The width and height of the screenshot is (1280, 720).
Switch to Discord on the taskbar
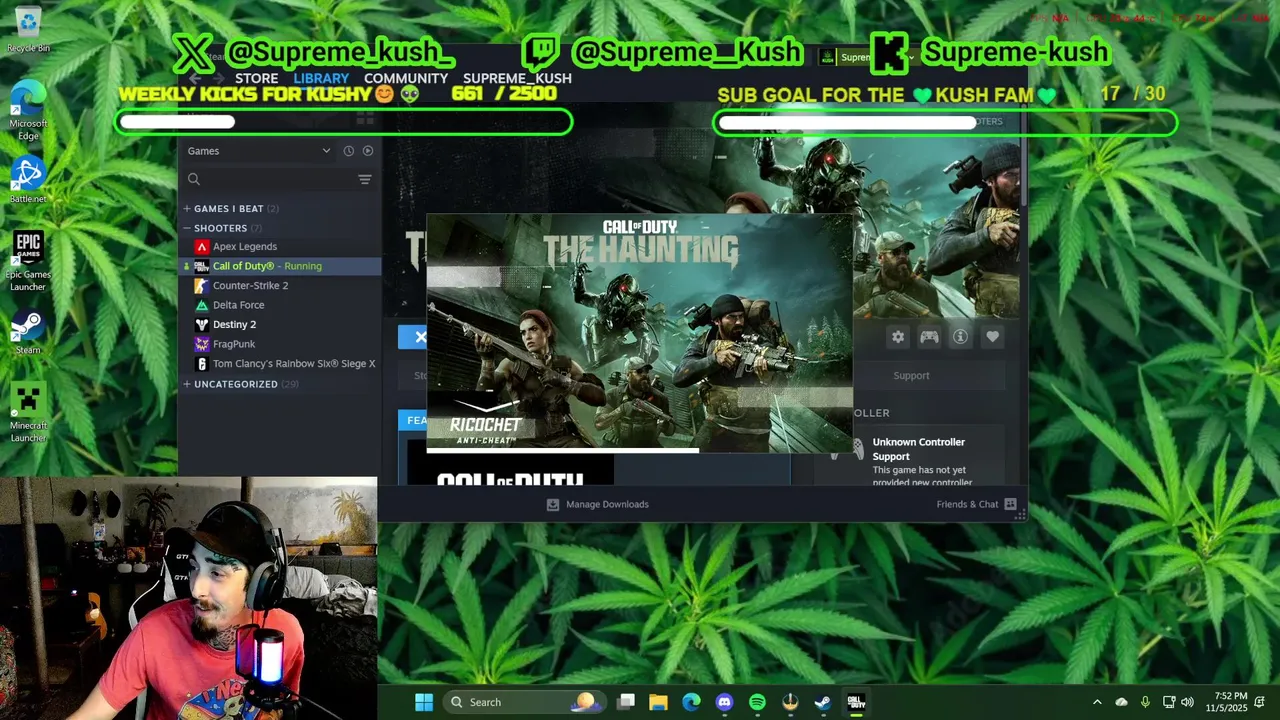click(x=724, y=702)
